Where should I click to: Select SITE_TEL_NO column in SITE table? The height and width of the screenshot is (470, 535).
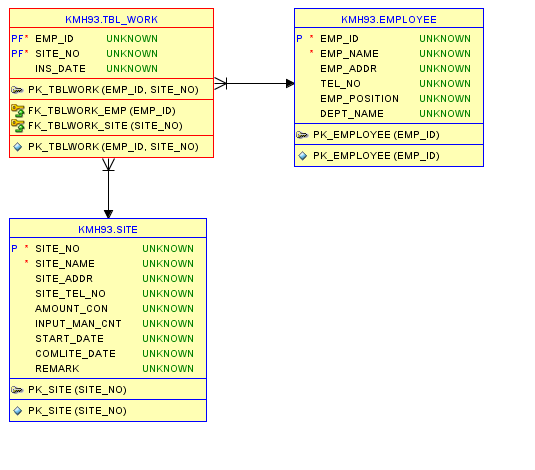[x=70, y=294]
